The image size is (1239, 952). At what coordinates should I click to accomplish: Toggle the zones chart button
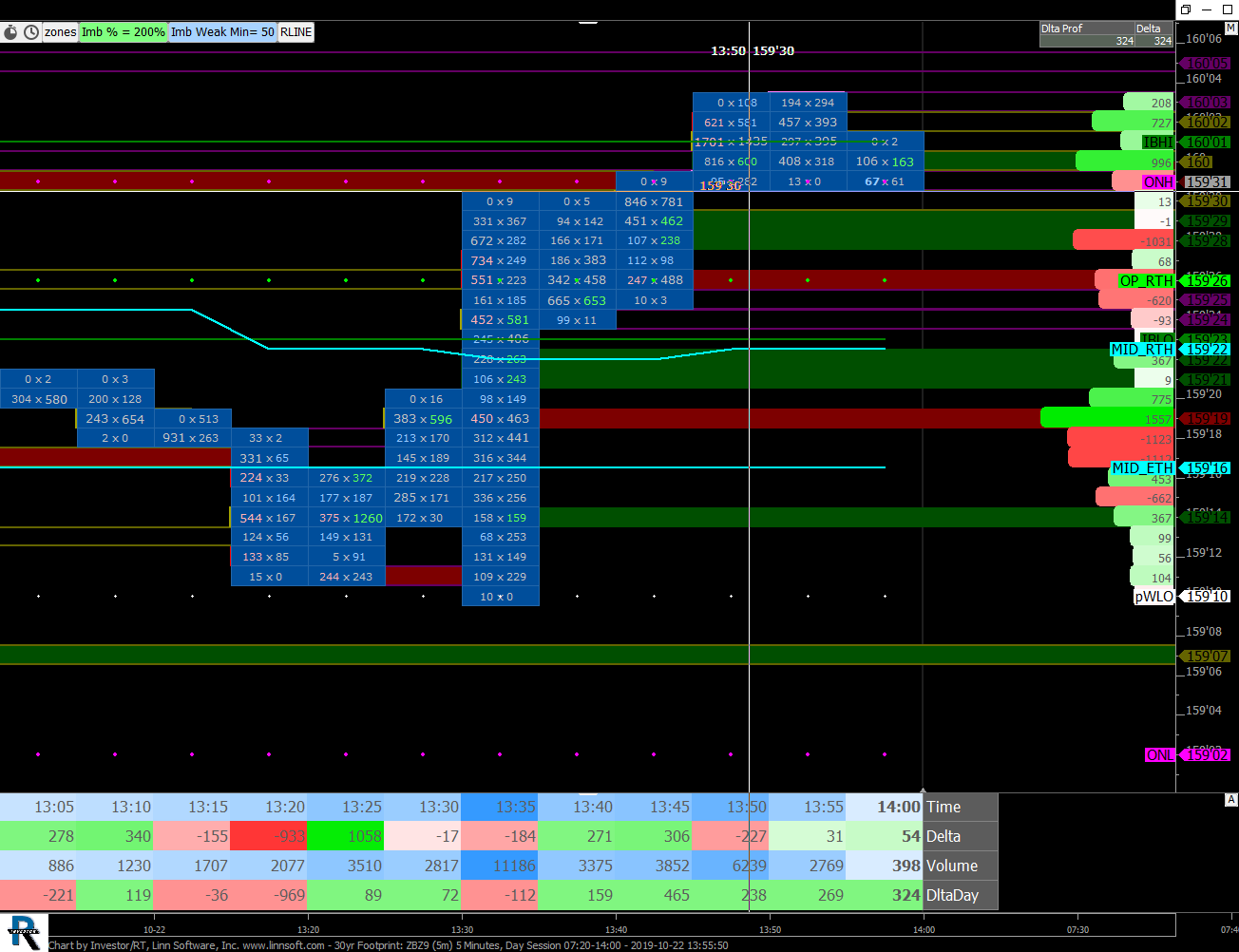coord(60,32)
